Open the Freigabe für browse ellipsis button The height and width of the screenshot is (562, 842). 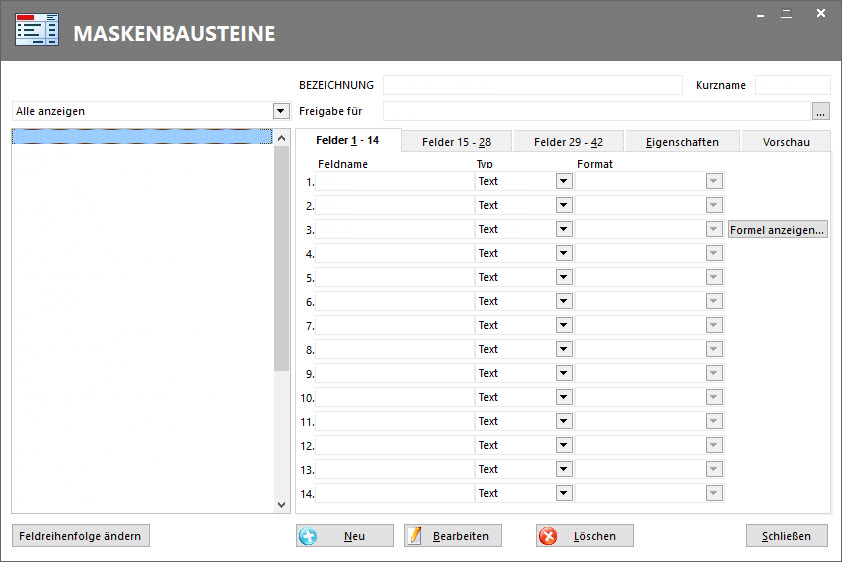pos(821,111)
